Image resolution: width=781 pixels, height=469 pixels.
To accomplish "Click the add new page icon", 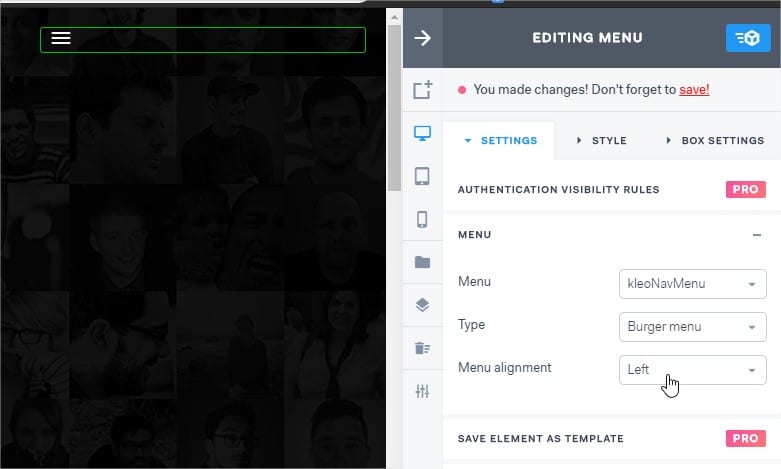I will click(x=422, y=90).
